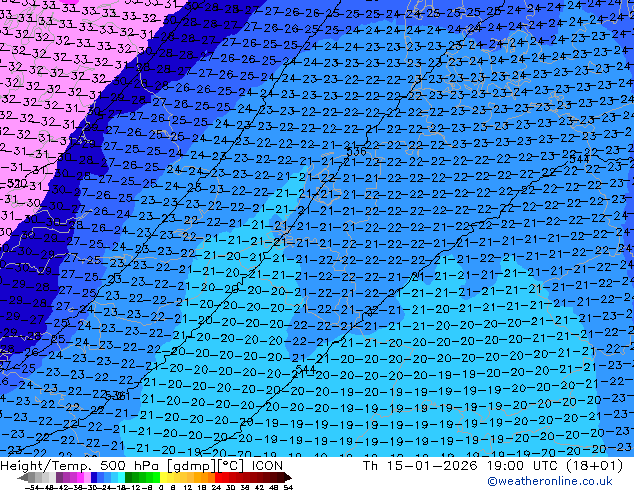The height and width of the screenshot is (490, 634).
Task: Click the cyan swatch at -18 in legend
Action: coord(121,477)
